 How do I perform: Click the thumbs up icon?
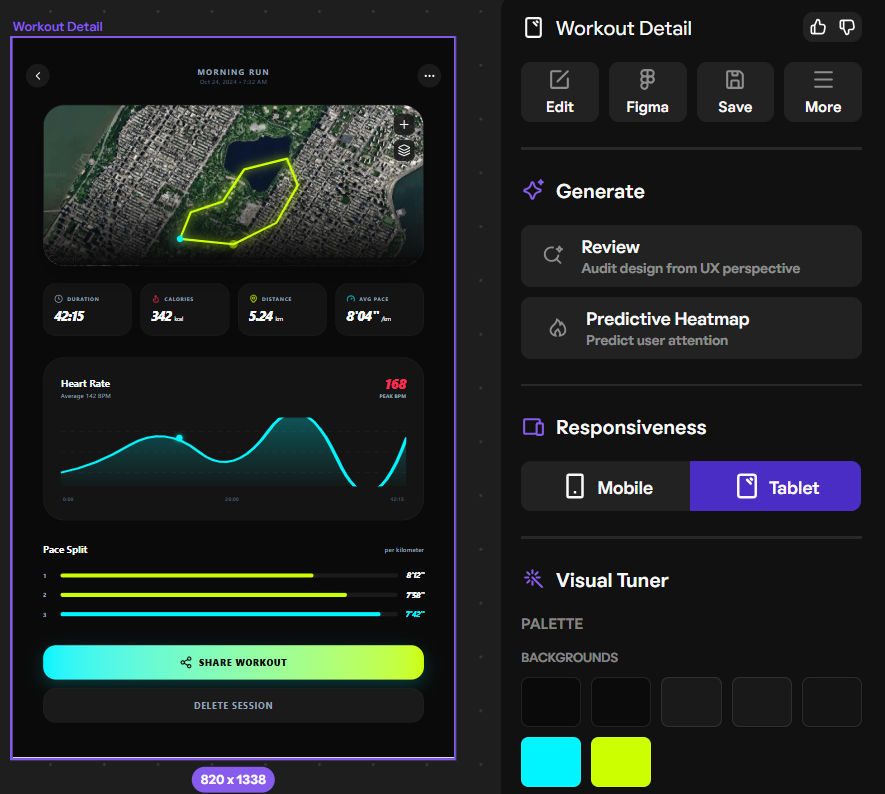click(x=818, y=27)
